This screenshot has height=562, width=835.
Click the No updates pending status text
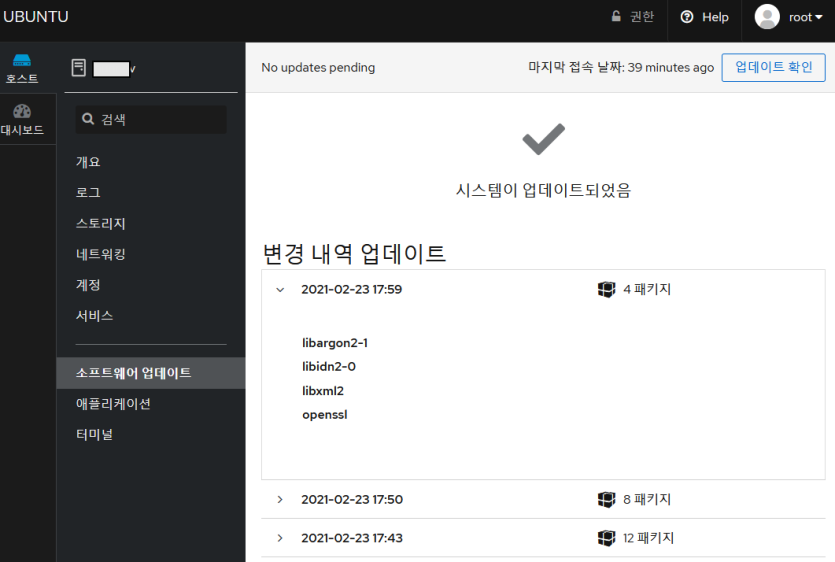click(318, 68)
